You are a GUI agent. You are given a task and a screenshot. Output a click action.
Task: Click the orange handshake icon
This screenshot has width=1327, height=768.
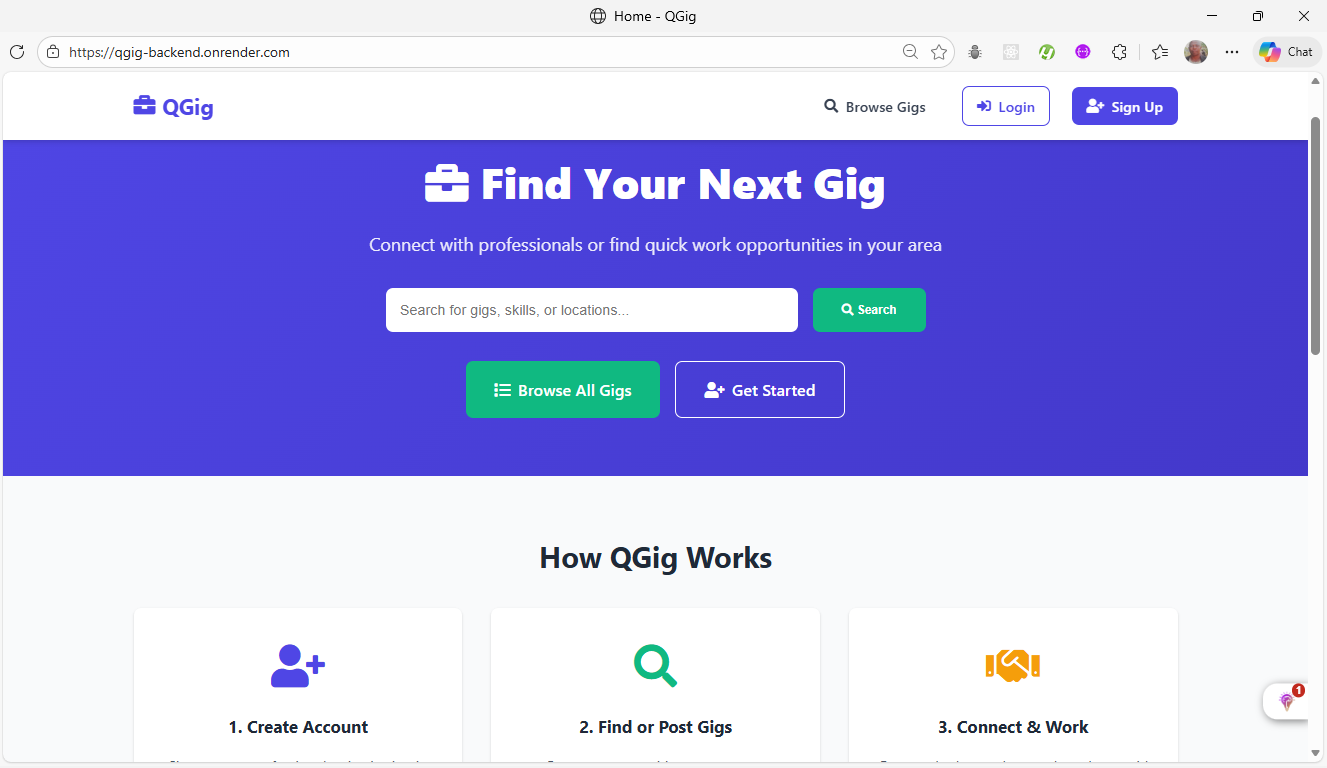click(1013, 666)
